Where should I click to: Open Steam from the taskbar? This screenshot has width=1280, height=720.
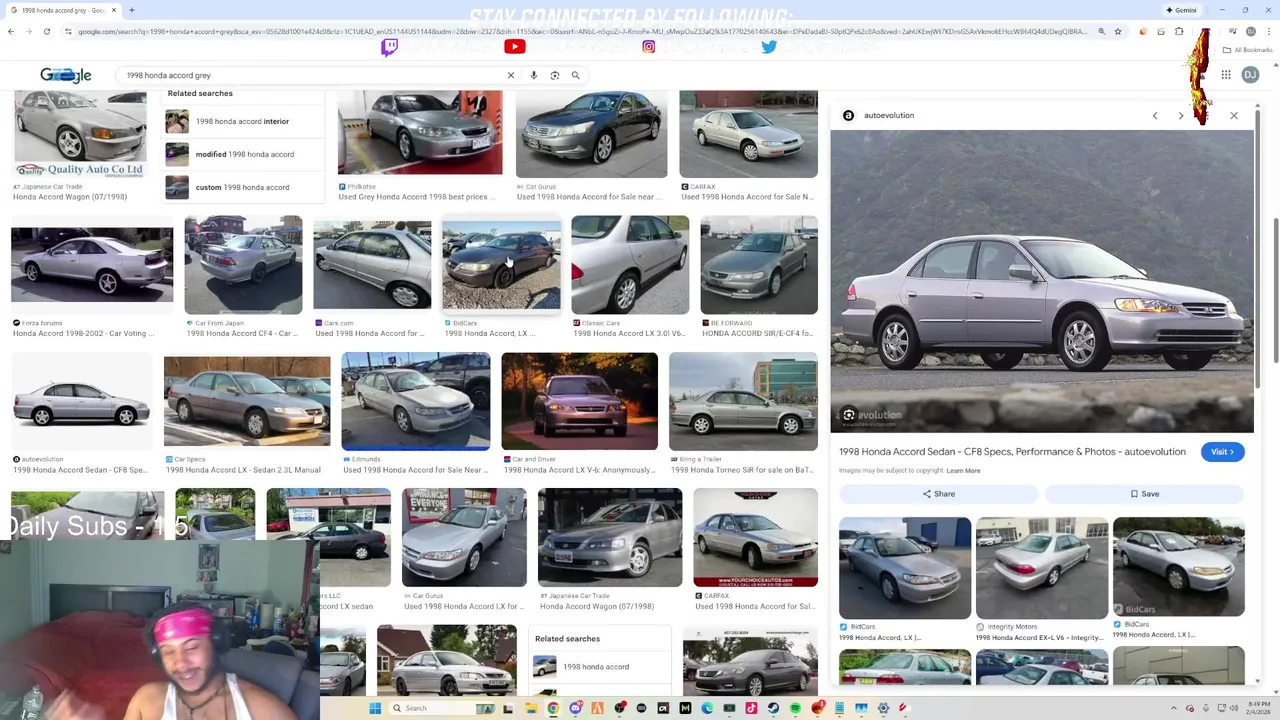click(773, 708)
